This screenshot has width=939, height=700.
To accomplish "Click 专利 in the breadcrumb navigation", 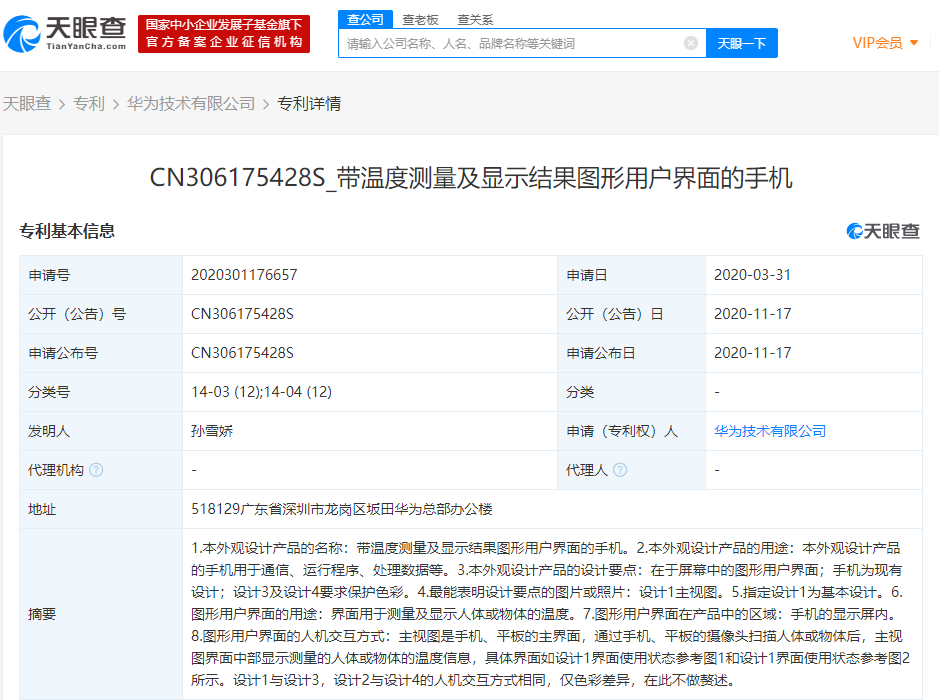I will 90,103.
